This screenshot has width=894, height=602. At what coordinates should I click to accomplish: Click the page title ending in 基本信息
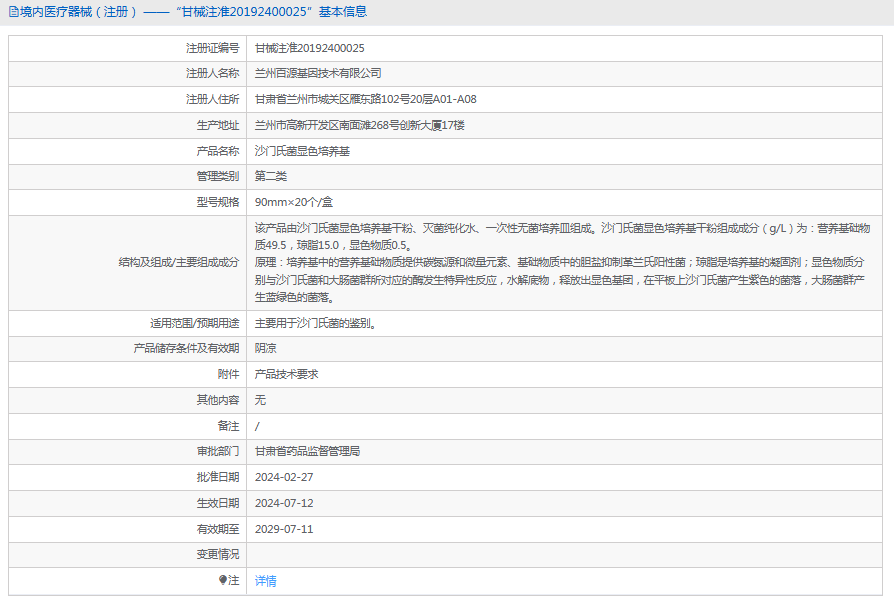[x=194, y=12]
